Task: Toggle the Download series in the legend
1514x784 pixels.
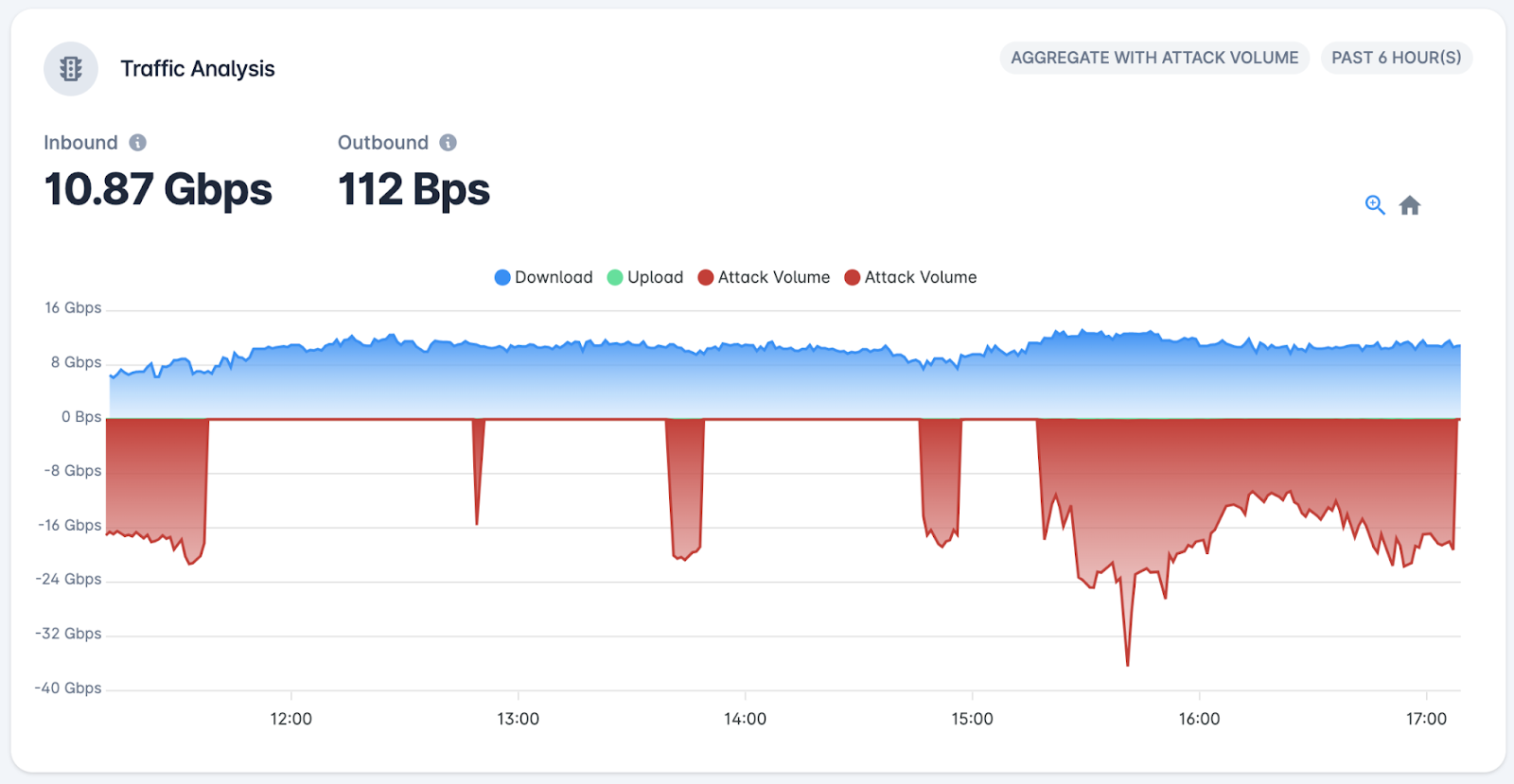Action: (x=544, y=277)
